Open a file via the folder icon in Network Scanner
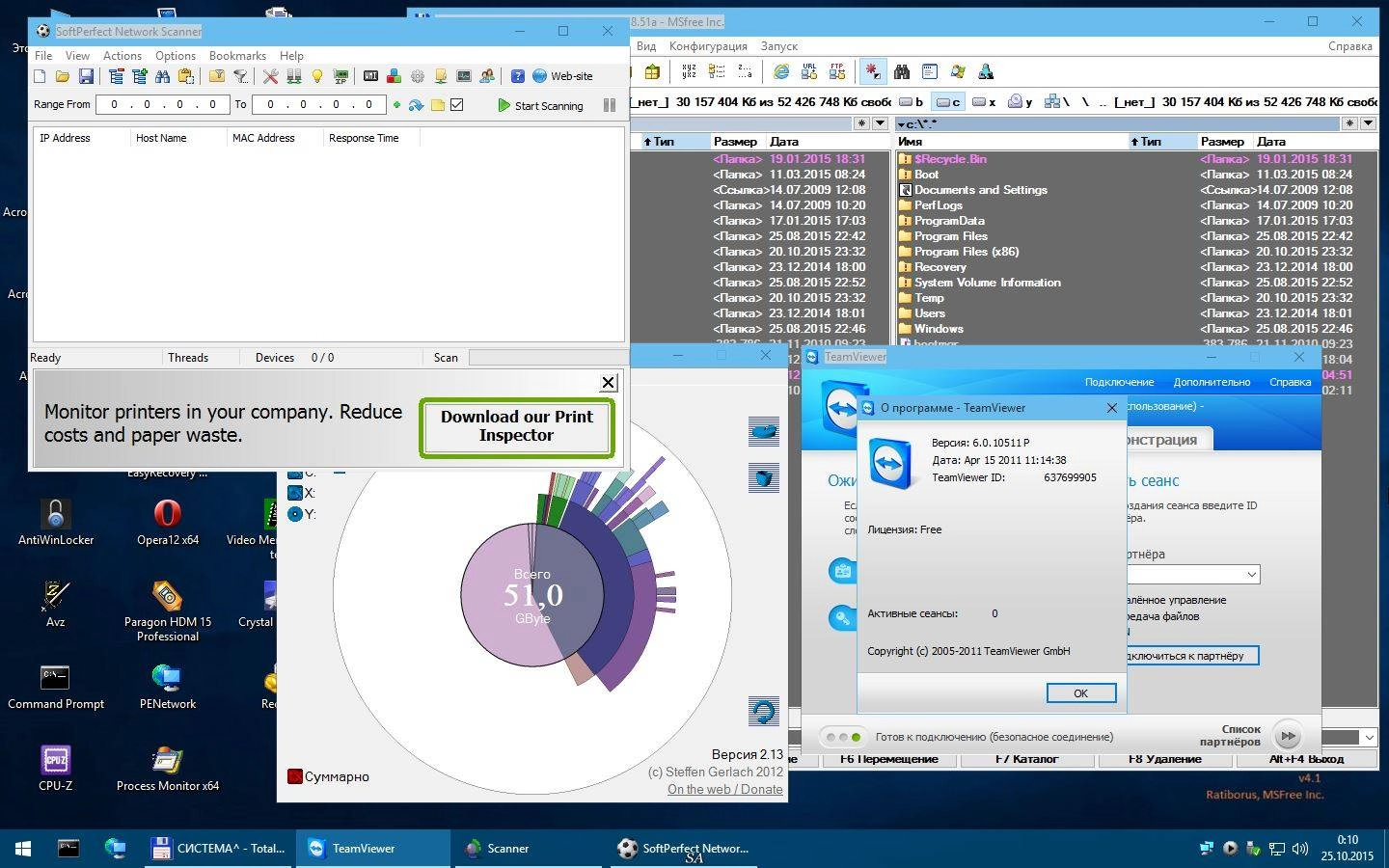This screenshot has height=868, width=1389. coord(63,76)
